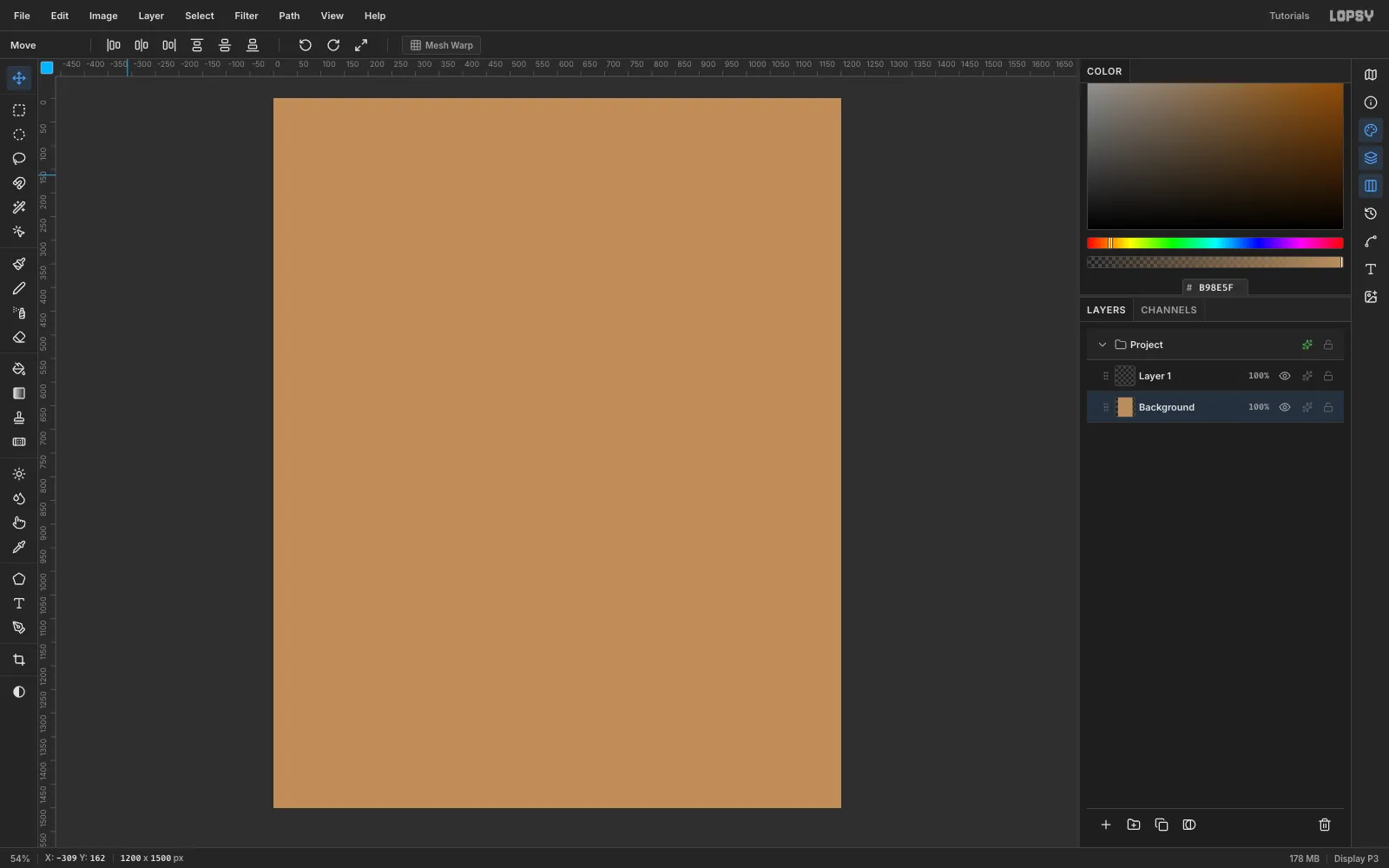The height and width of the screenshot is (868, 1389).
Task: Toggle the Color panel palette icon
Action: [x=1371, y=130]
